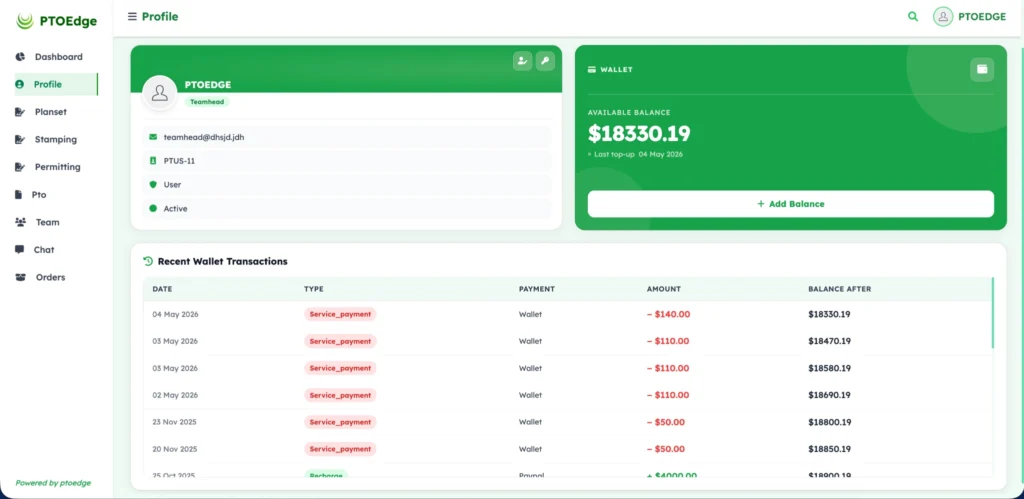This screenshot has width=1024, height=499.
Task: Click the wallet icon at card corner
Action: (982, 69)
